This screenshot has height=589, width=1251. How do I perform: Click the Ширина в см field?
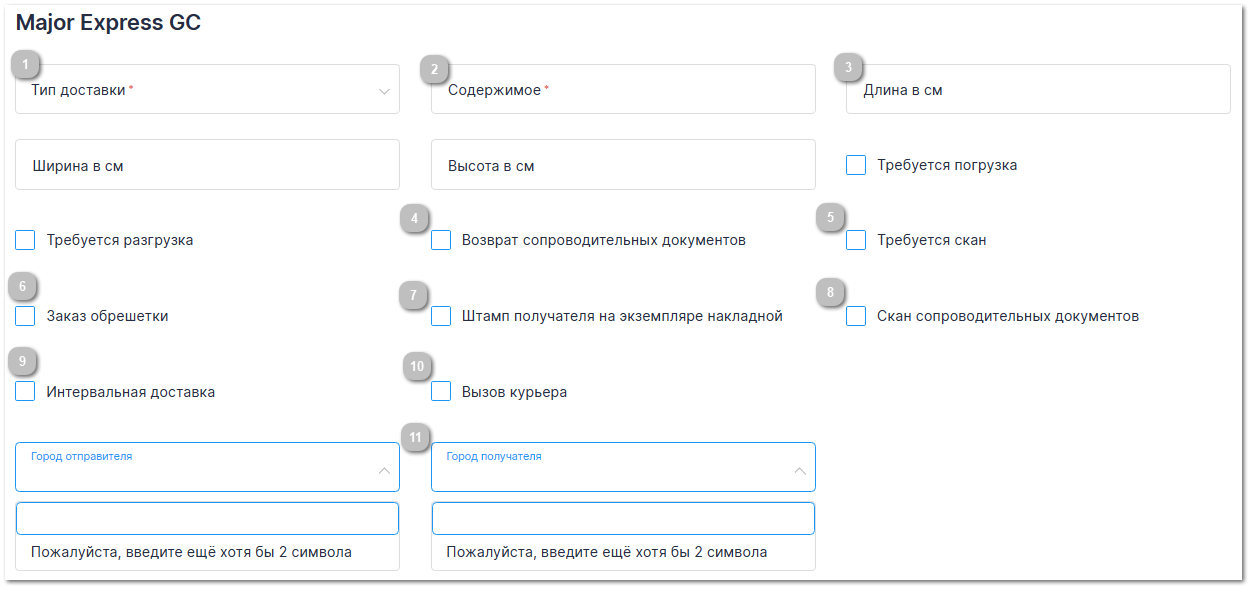[x=207, y=165]
